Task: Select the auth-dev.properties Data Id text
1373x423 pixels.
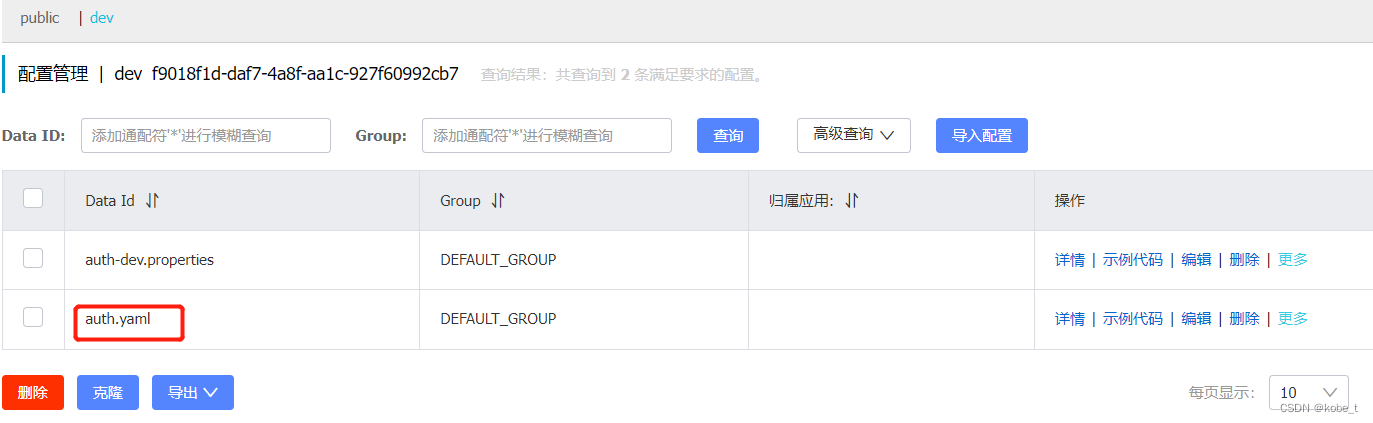Action: 150,260
